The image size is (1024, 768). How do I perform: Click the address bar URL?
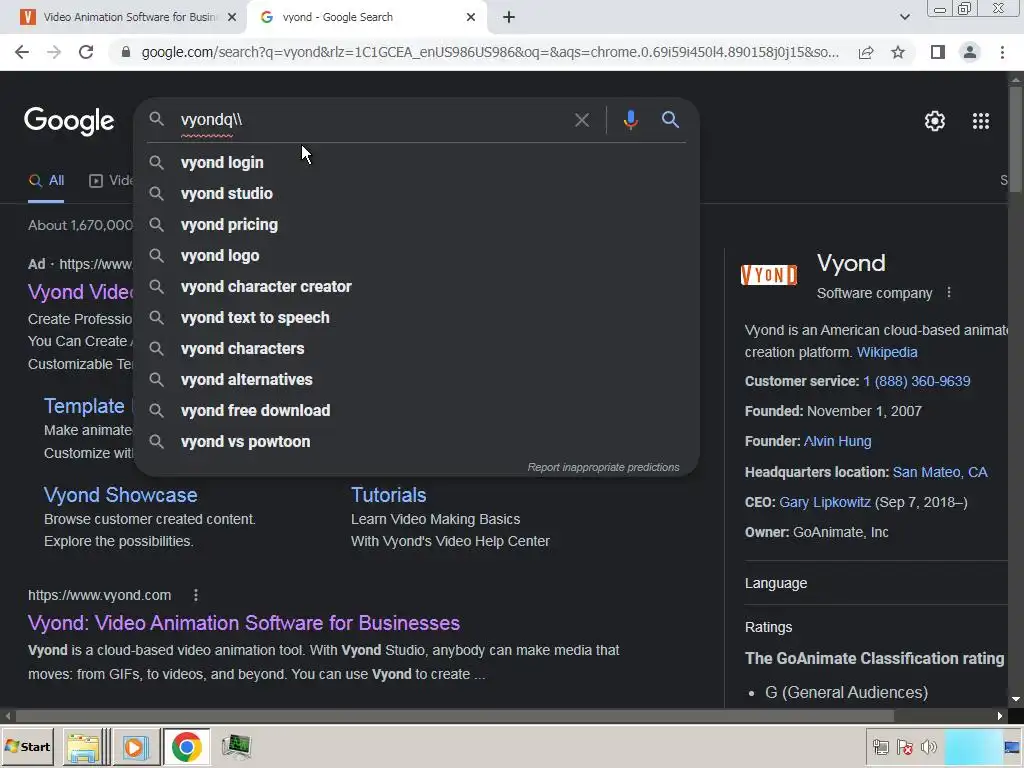pyautogui.click(x=490, y=52)
